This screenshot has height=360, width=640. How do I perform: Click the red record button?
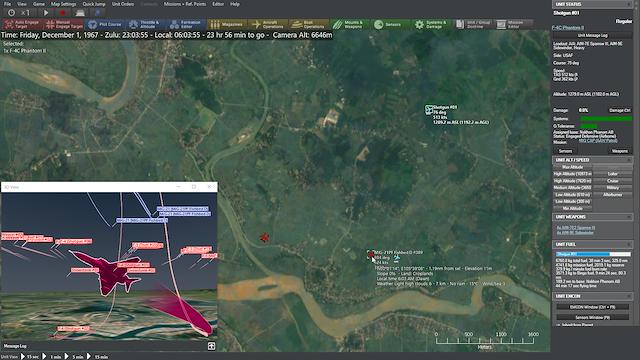(x=62, y=13)
